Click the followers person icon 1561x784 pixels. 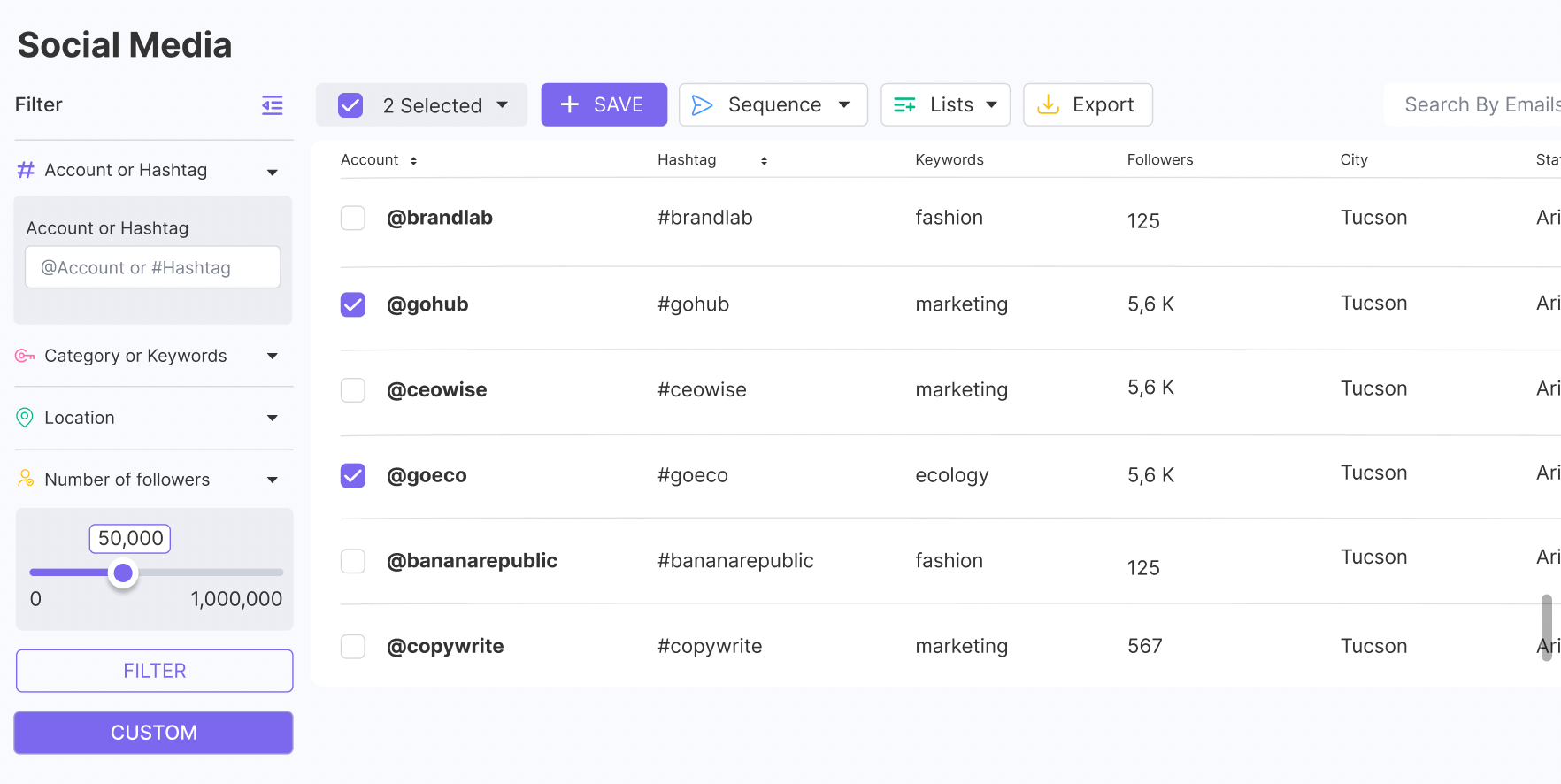[26, 479]
